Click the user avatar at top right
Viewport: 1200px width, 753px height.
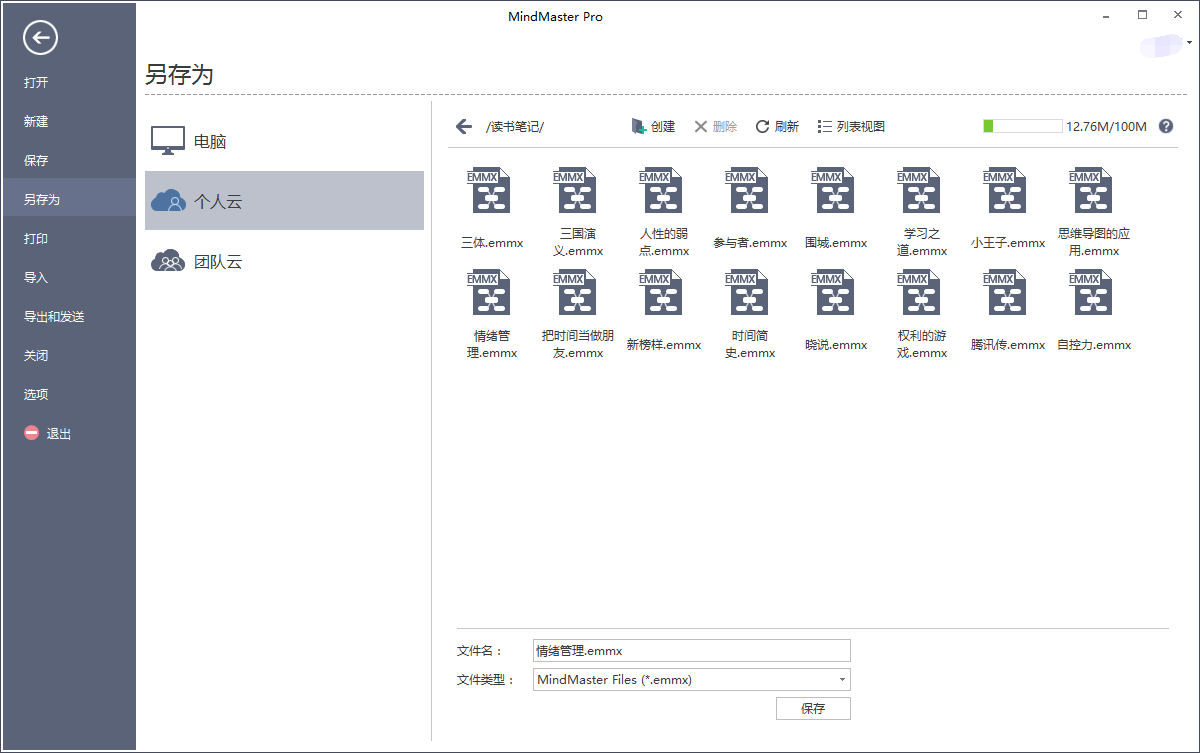tap(1162, 45)
